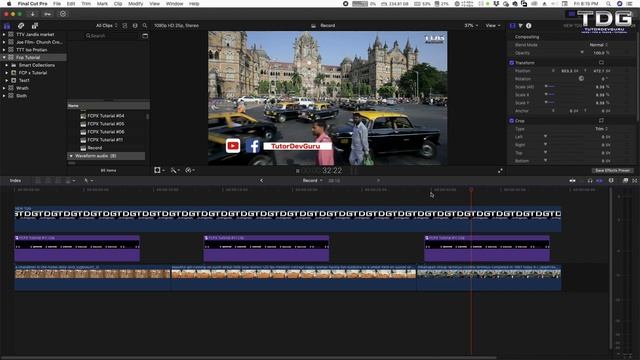Open the All Clips filter dropdown

(x=107, y=25)
